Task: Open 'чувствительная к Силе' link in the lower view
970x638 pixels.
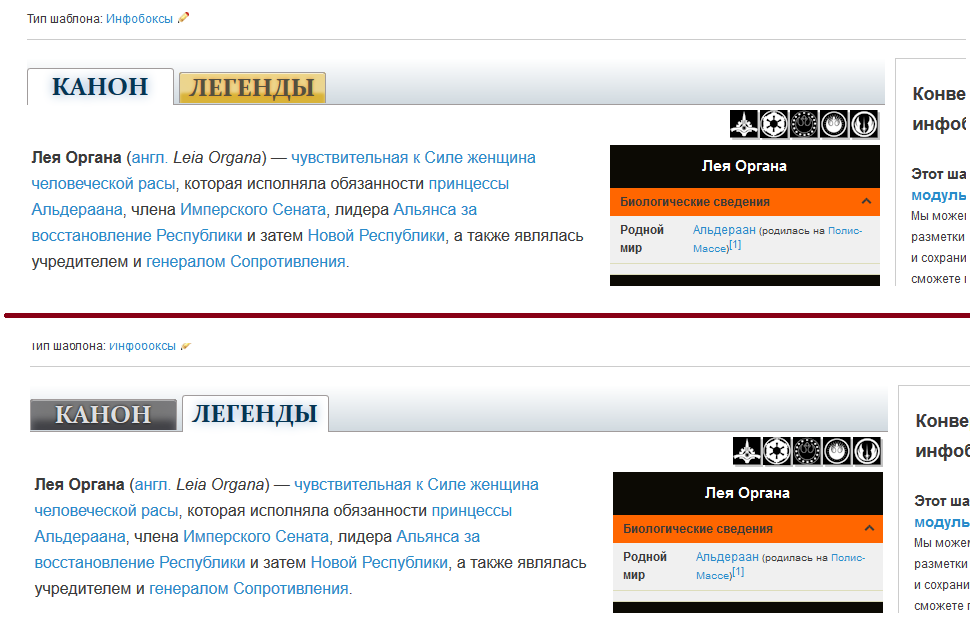Action: coord(379,485)
